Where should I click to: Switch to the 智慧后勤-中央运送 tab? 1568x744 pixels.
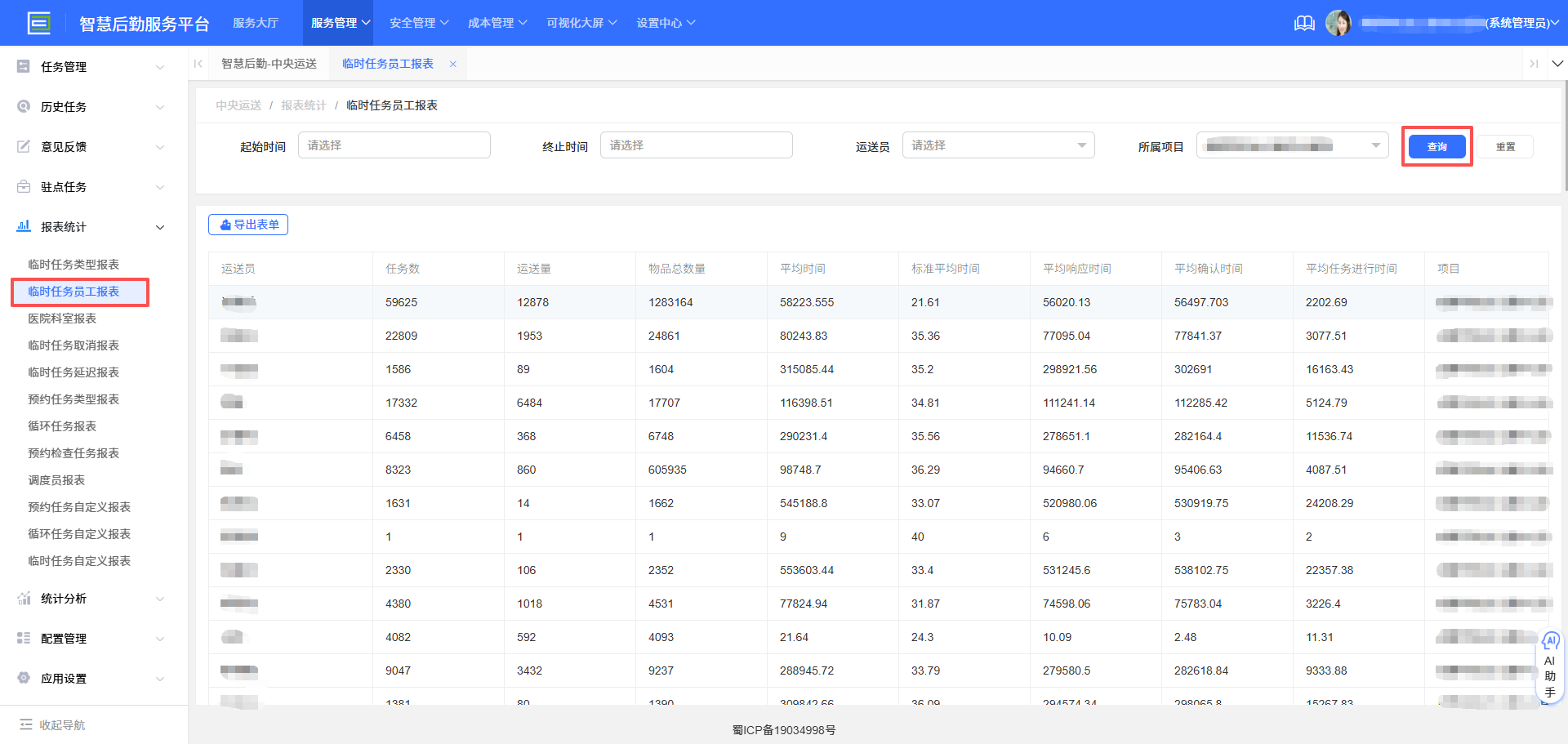coord(269,63)
